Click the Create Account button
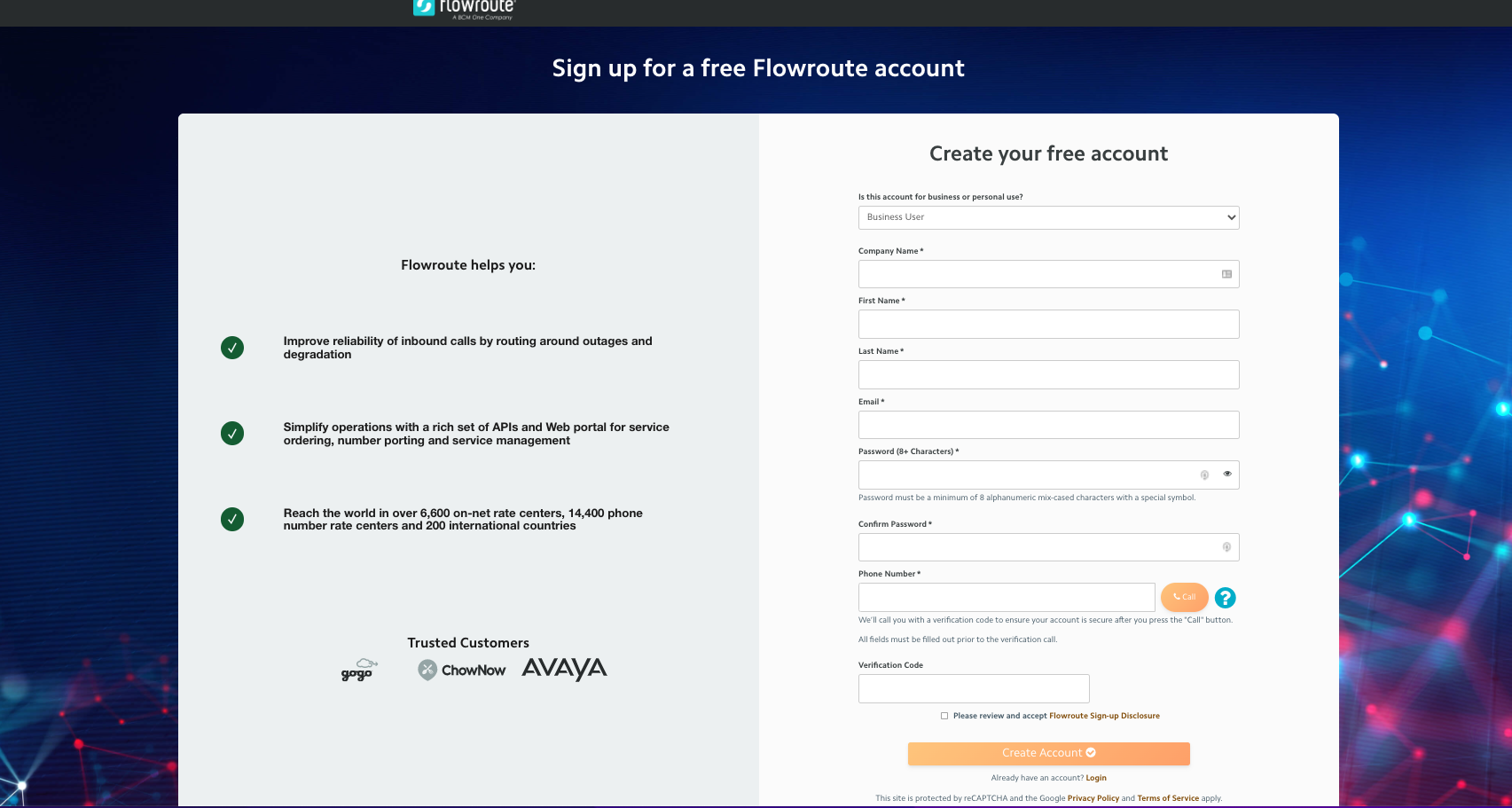The width and height of the screenshot is (1512, 808). 1048,753
